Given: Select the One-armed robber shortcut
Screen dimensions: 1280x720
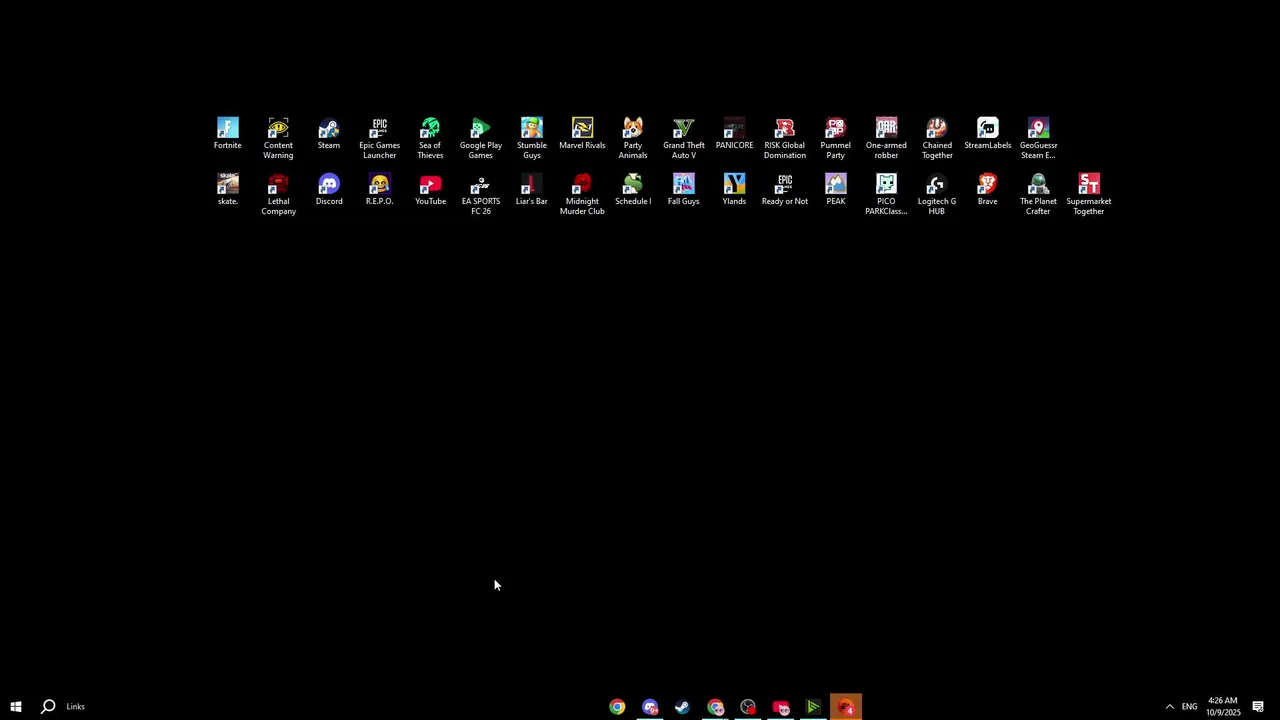Looking at the screenshot, I should pyautogui.click(x=886, y=138).
